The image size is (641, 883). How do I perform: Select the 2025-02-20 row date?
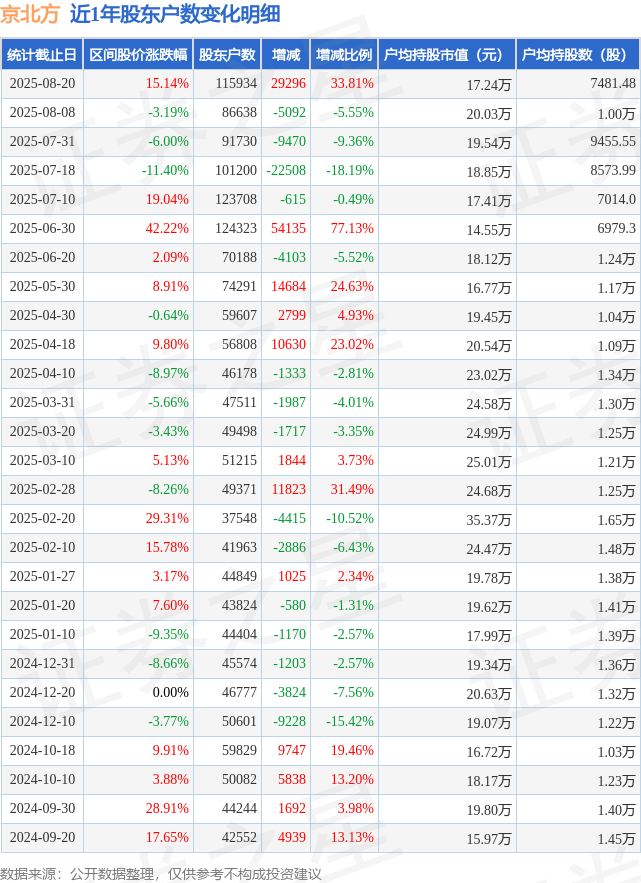[42, 518]
